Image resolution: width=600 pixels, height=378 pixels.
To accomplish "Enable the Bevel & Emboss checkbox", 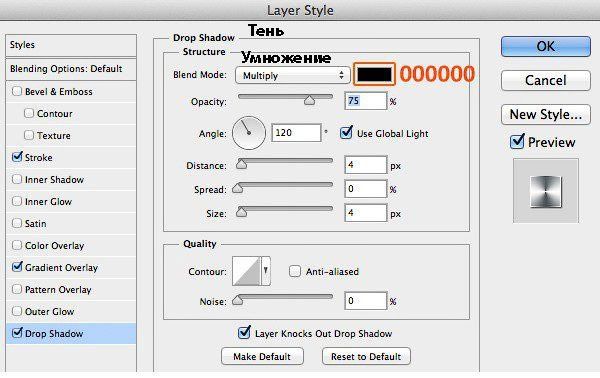I will click(17, 91).
